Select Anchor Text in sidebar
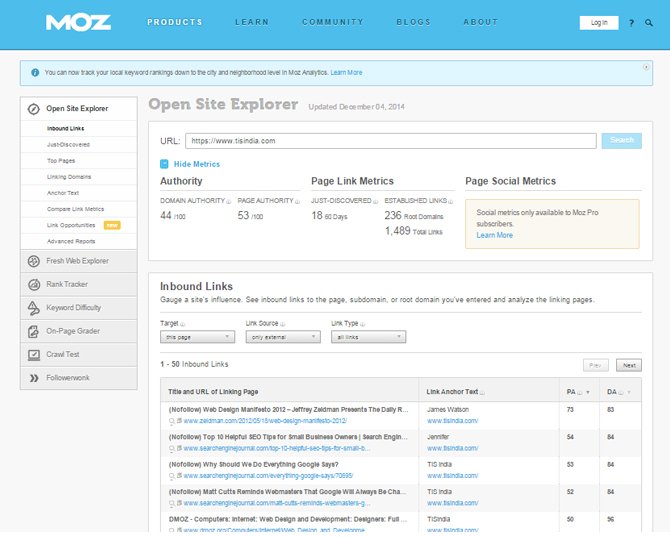Image resolution: width=670 pixels, height=537 pixels. (x=63, y=193)
